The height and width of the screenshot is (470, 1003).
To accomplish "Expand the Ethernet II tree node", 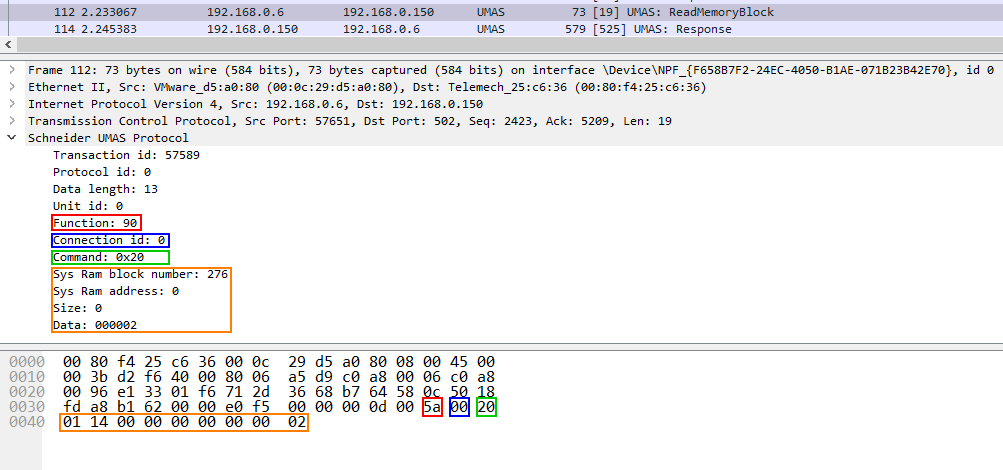I will [11, 87].
